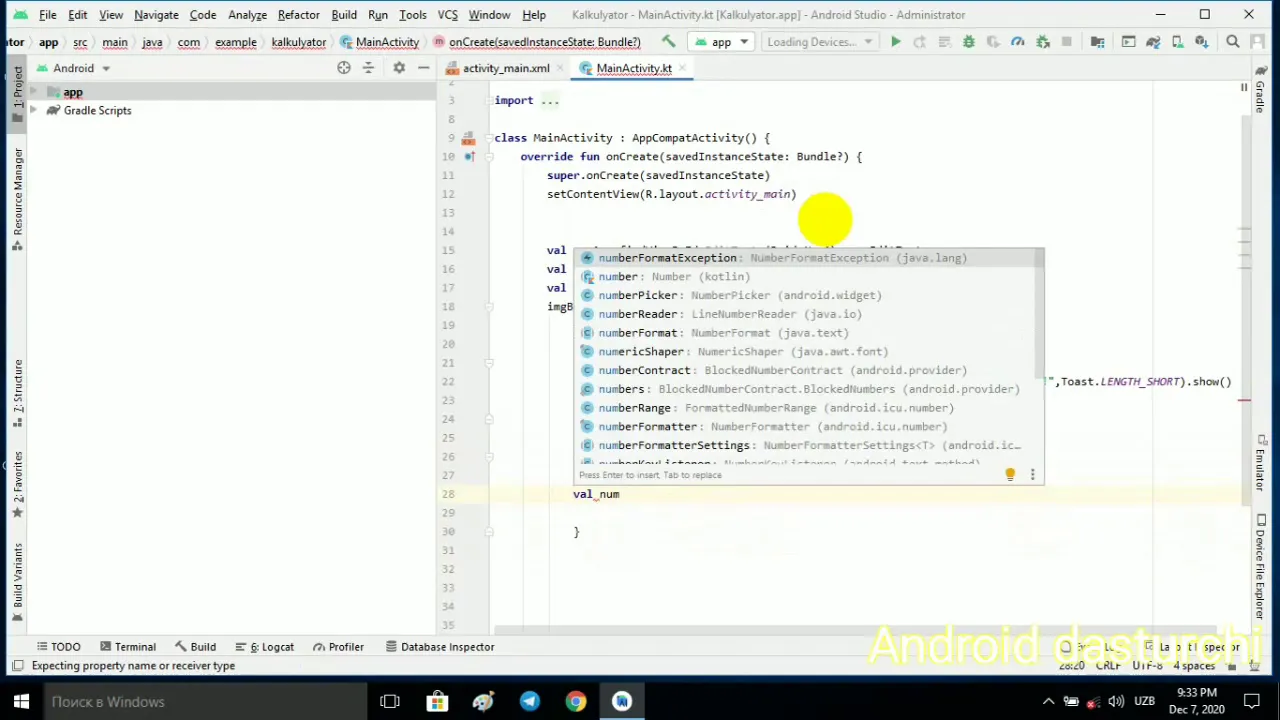Click the yellow intention lightbulb in popup
Image resolution: width=1280 pixels, height=720 pixels.
coord(1010,475)
